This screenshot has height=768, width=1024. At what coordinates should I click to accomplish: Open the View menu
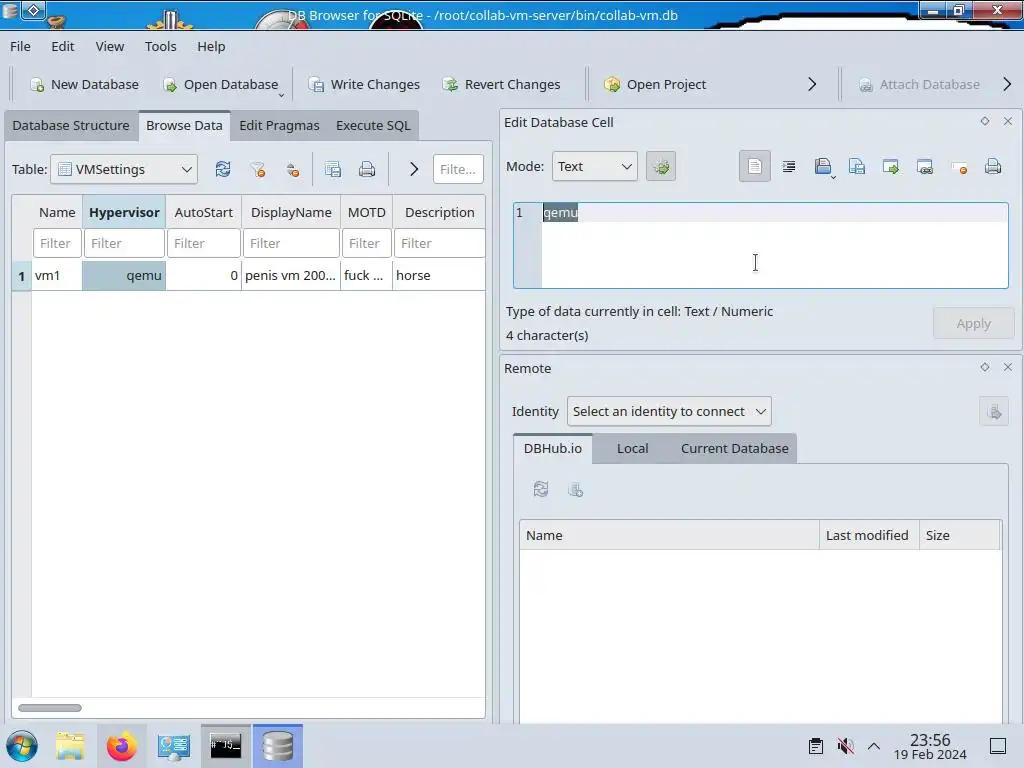[110, 46]
